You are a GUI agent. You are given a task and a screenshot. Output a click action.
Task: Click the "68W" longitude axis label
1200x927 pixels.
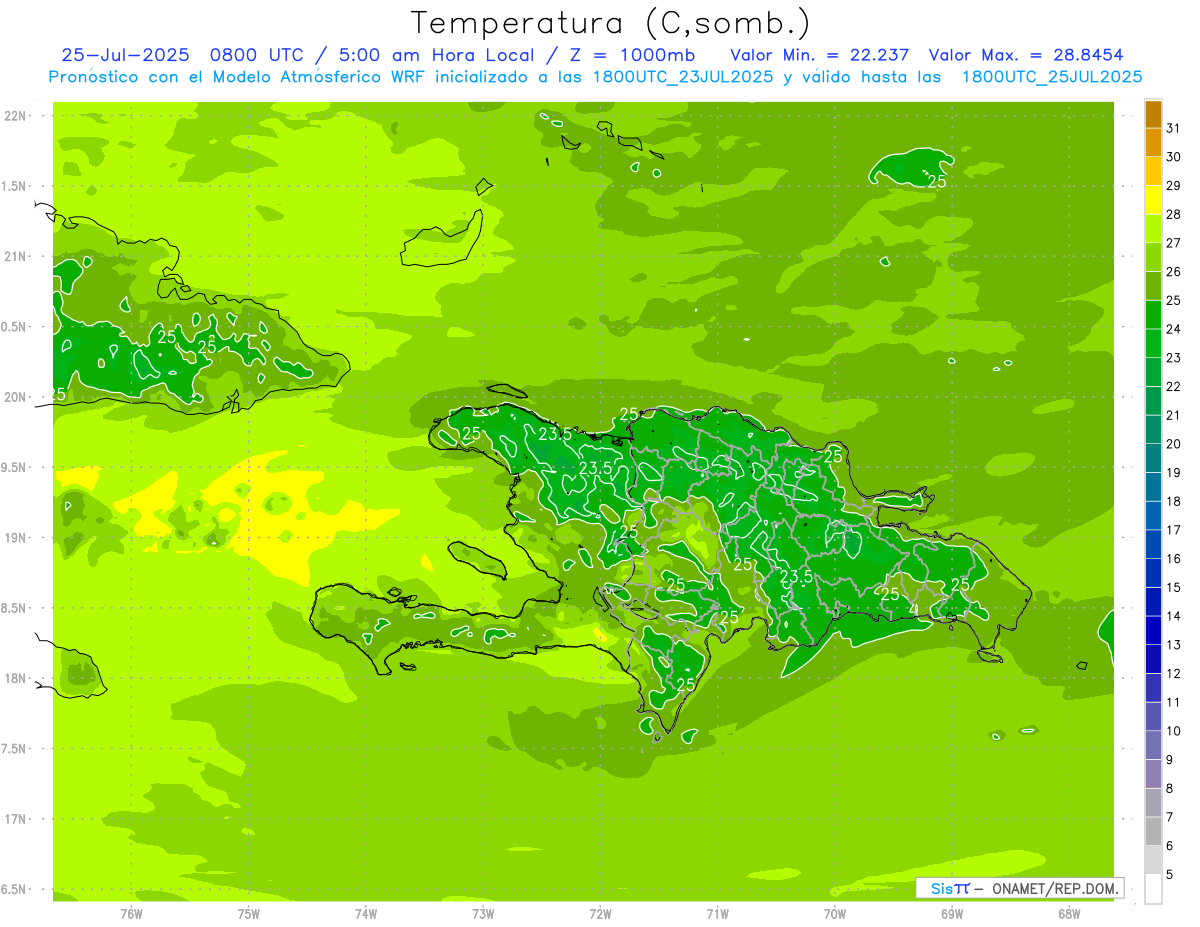(x=1069, y=914)
